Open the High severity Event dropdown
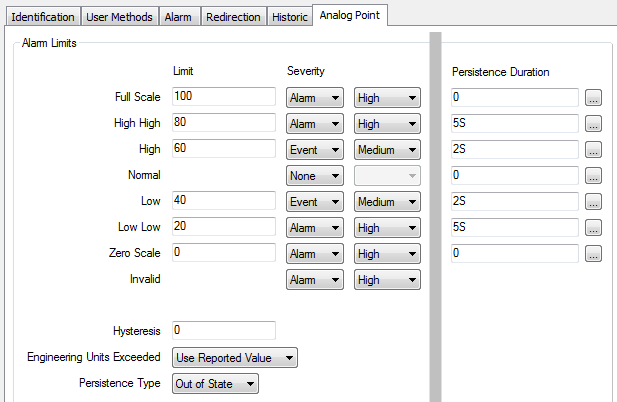Screen dimensions: 617x402 pos(315,150)
